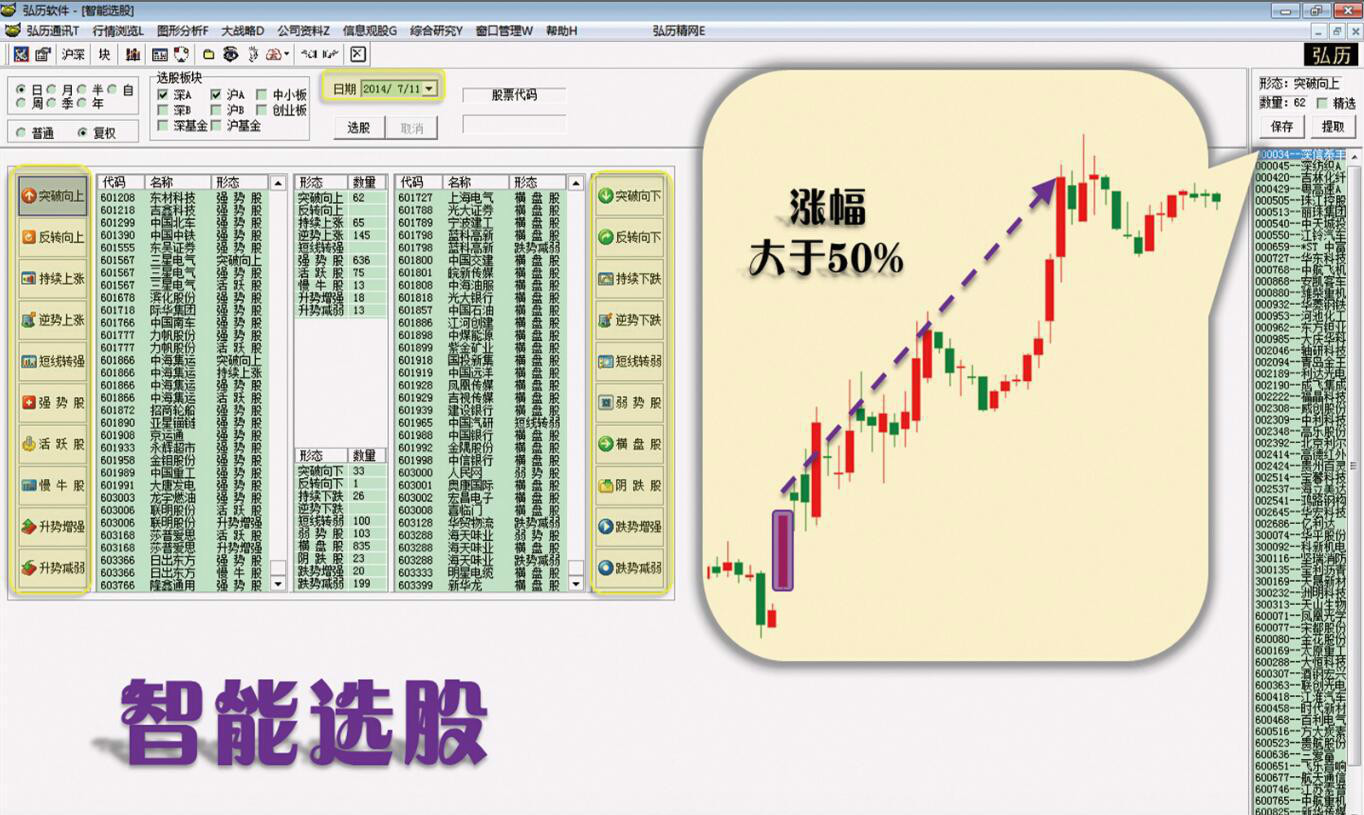This screenshot has height=815, width=1364.
Task: Select the 弱势股 pattern button
Action: (629, 403)
